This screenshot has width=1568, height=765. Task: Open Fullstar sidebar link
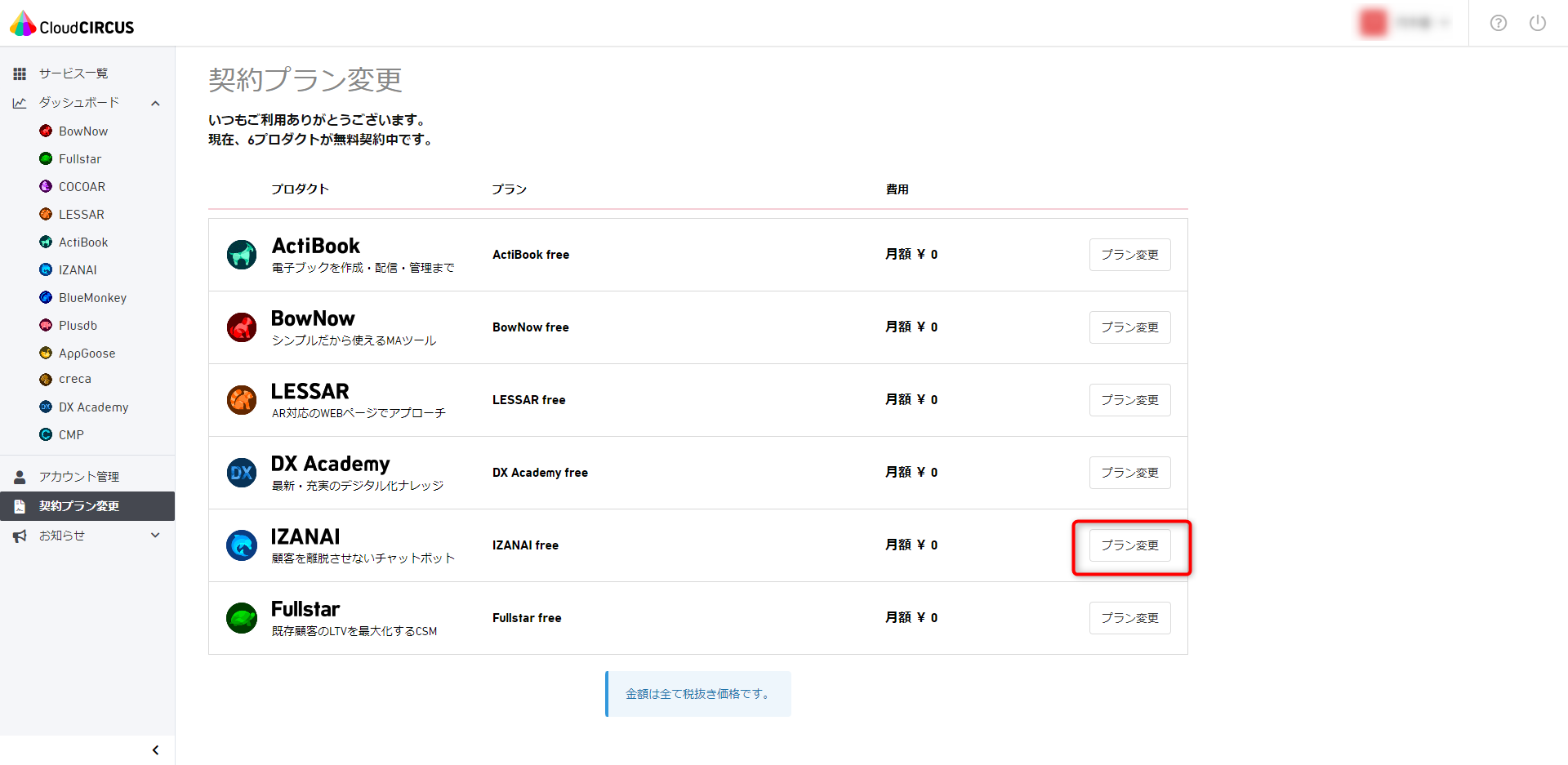(80, 159)
